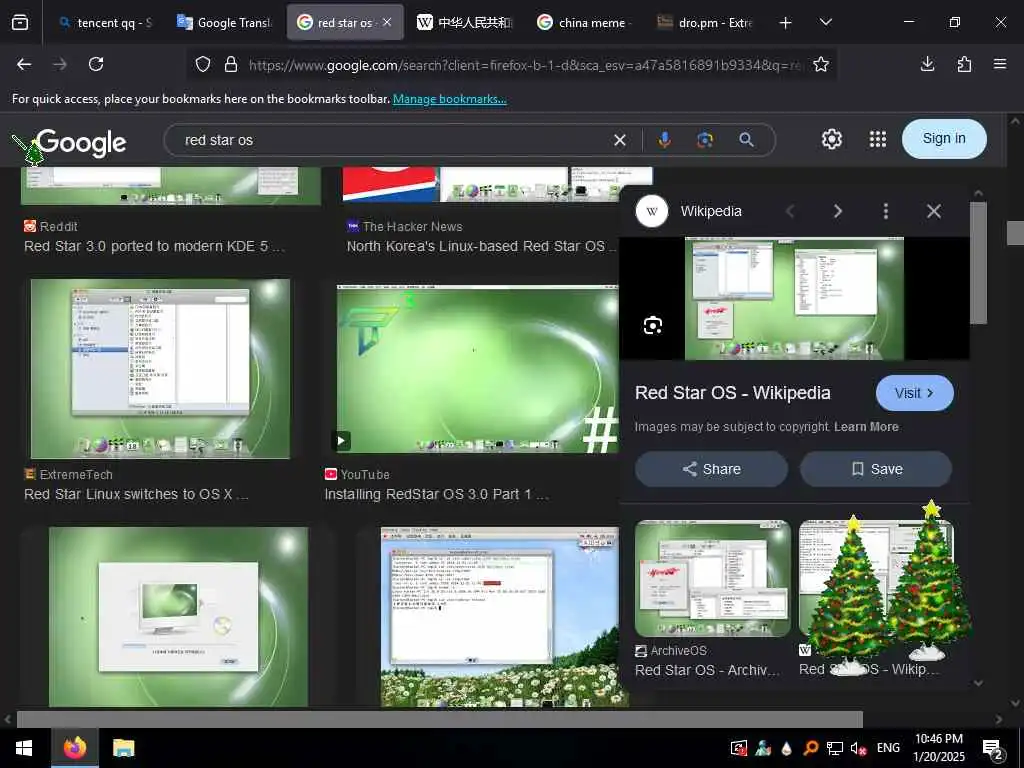View the large Wikipedia preview image
This screenshot has height=768, width=1024.
click(x=794, y=298)
